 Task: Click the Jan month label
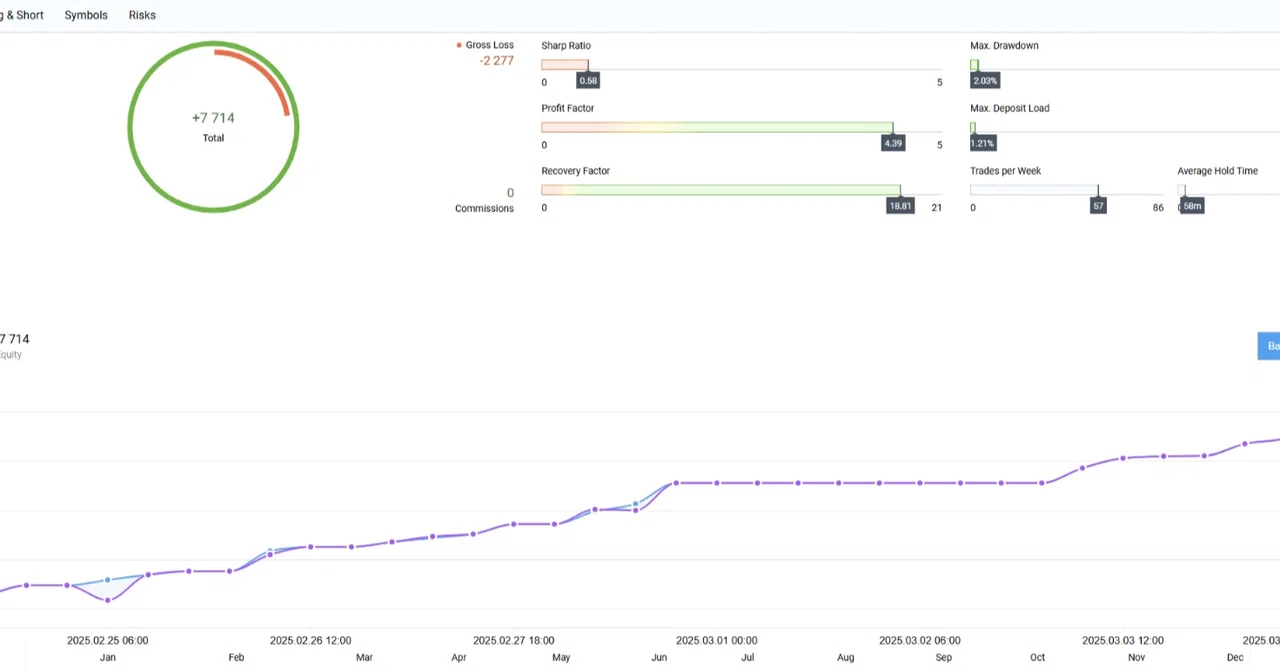click(107, 657)
